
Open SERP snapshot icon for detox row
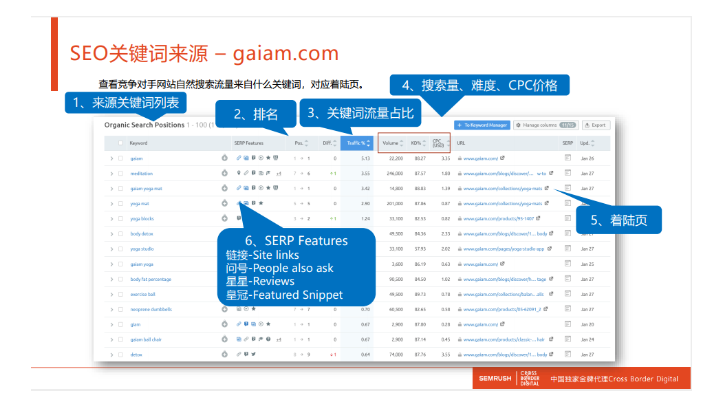(567, 354)
